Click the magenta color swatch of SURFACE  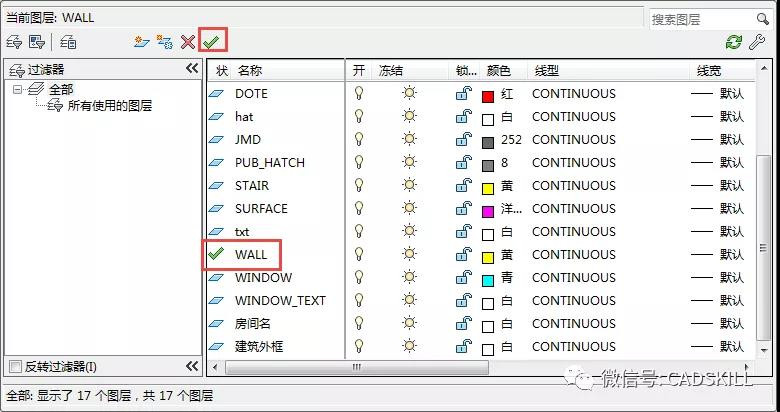pos(488,210)
